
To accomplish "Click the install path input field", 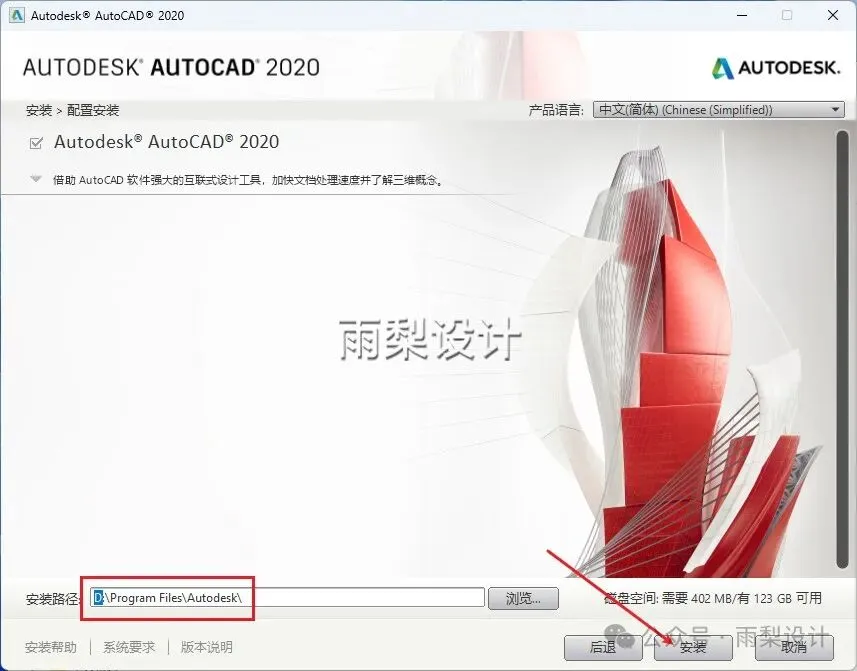I will [x=287, y=598].
